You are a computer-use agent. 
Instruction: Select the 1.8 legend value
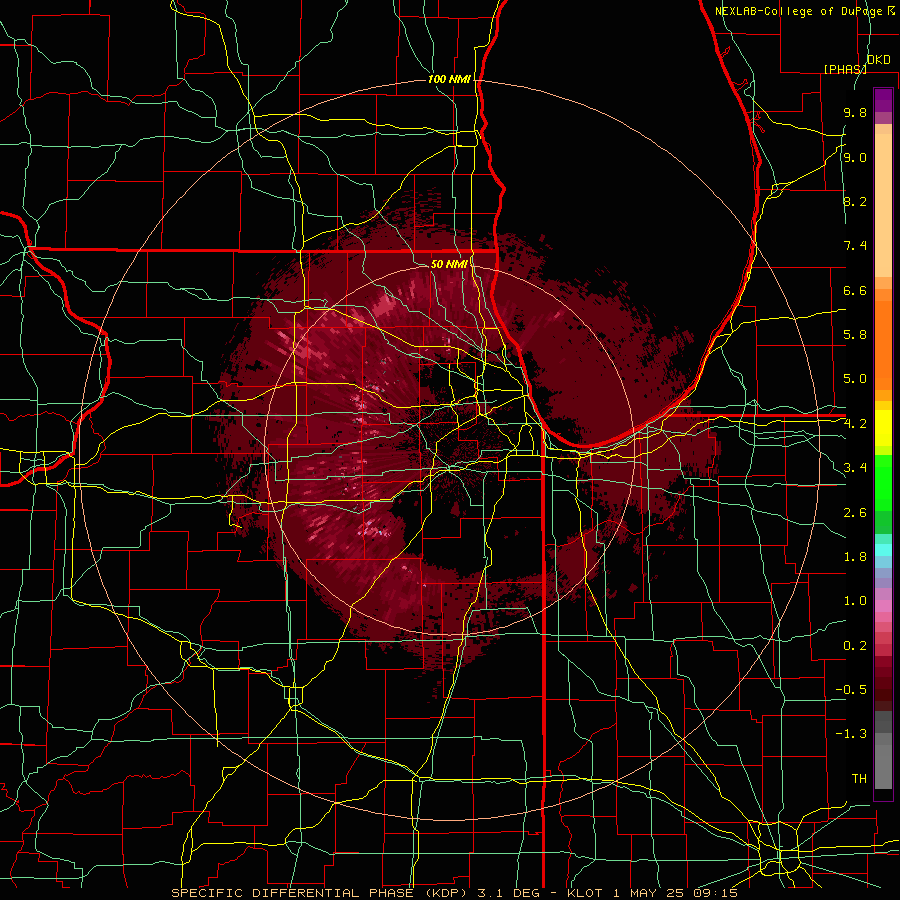(x=855, y=557)
